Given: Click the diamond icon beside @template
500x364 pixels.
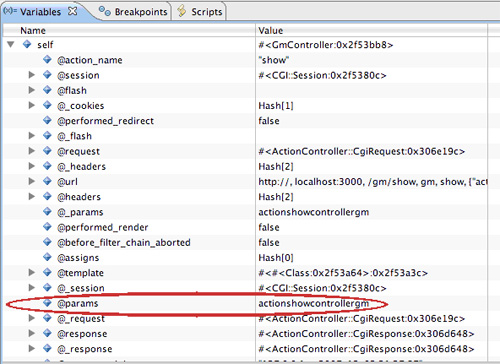Looking at the screenshot, I should click(x=47, y=272).
